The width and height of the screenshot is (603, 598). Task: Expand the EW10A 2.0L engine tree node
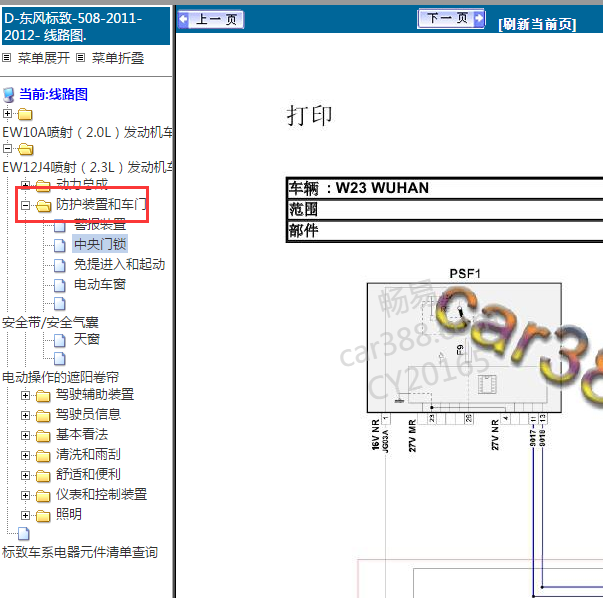7,114
